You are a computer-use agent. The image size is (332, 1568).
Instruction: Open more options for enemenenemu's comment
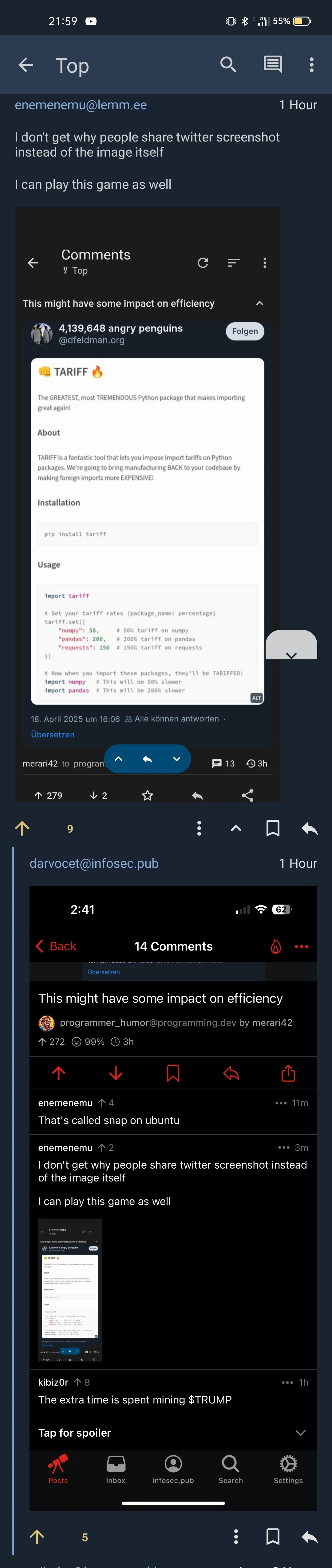point(199,828)
